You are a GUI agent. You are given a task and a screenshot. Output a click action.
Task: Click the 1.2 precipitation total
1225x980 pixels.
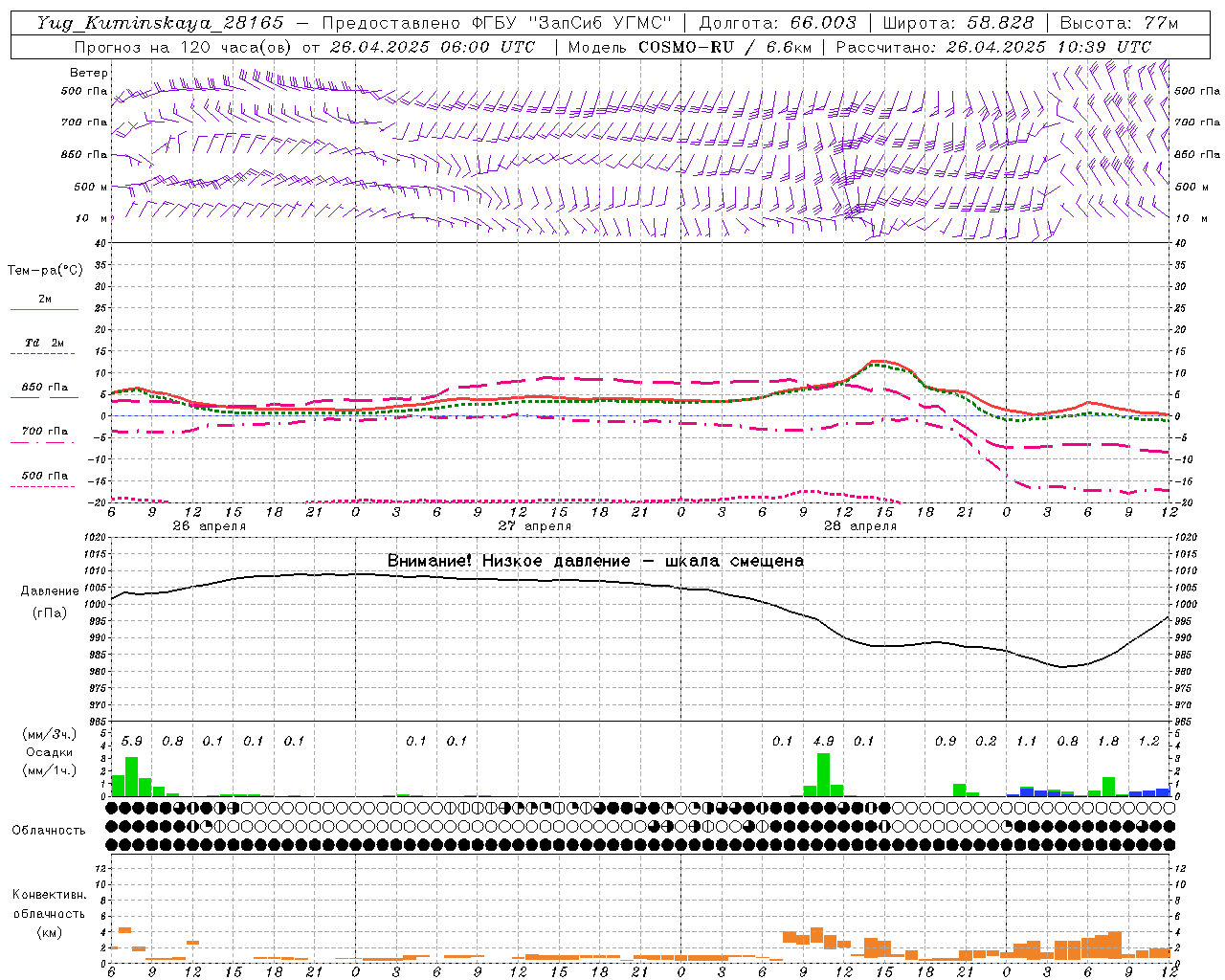coord(1148,742)
